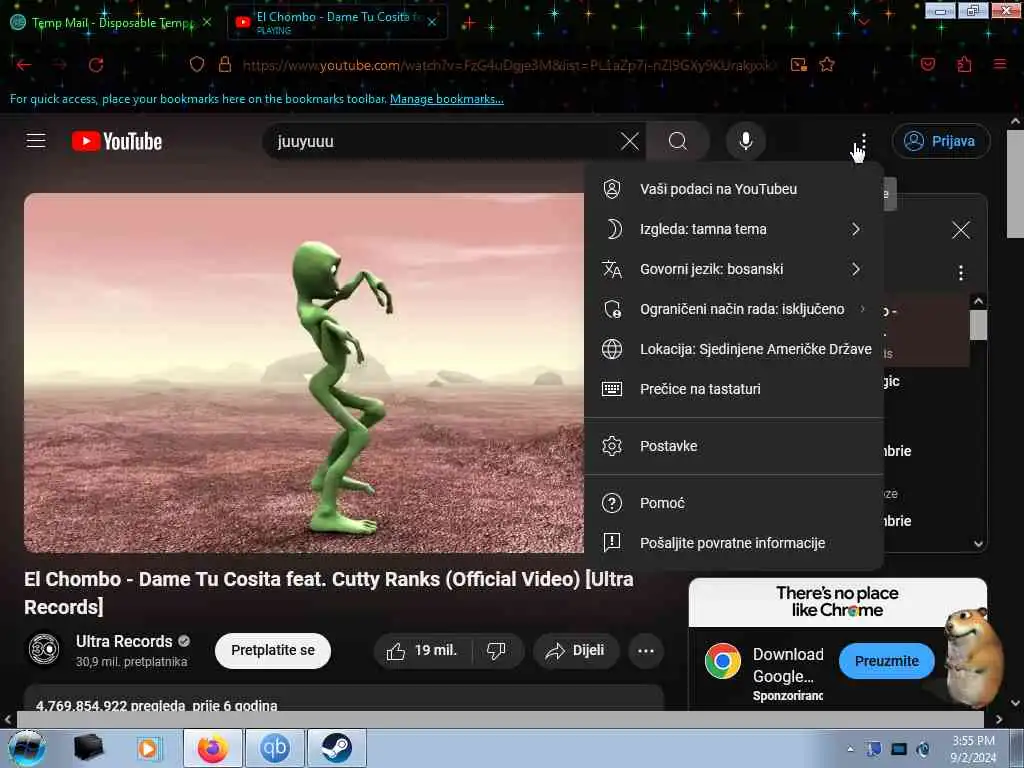1024x768 pixels.
Task: Click the Manage bookmarks... link
Action: coord(447,99)
